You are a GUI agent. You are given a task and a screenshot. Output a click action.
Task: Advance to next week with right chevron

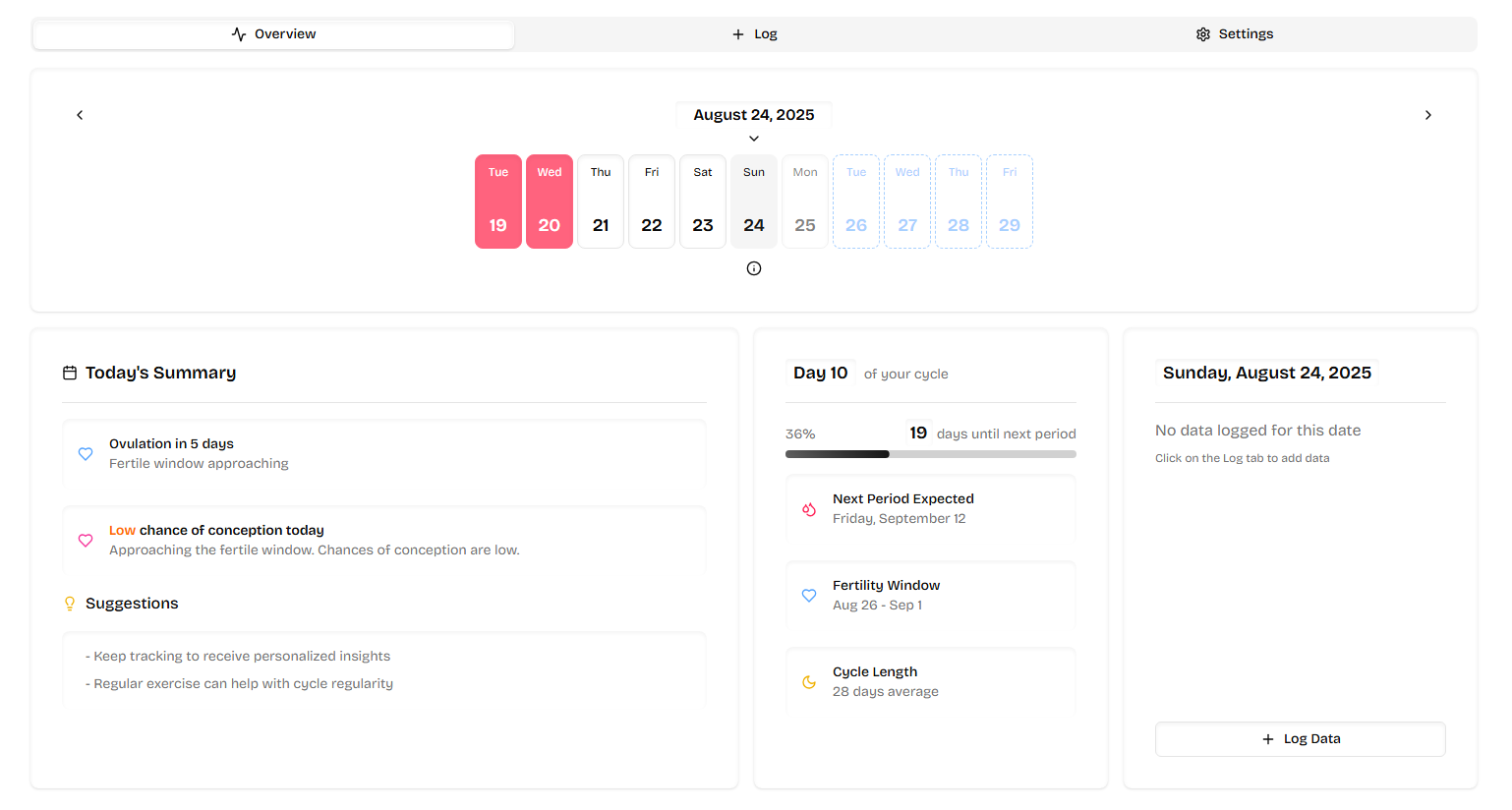click(1428, 115)
